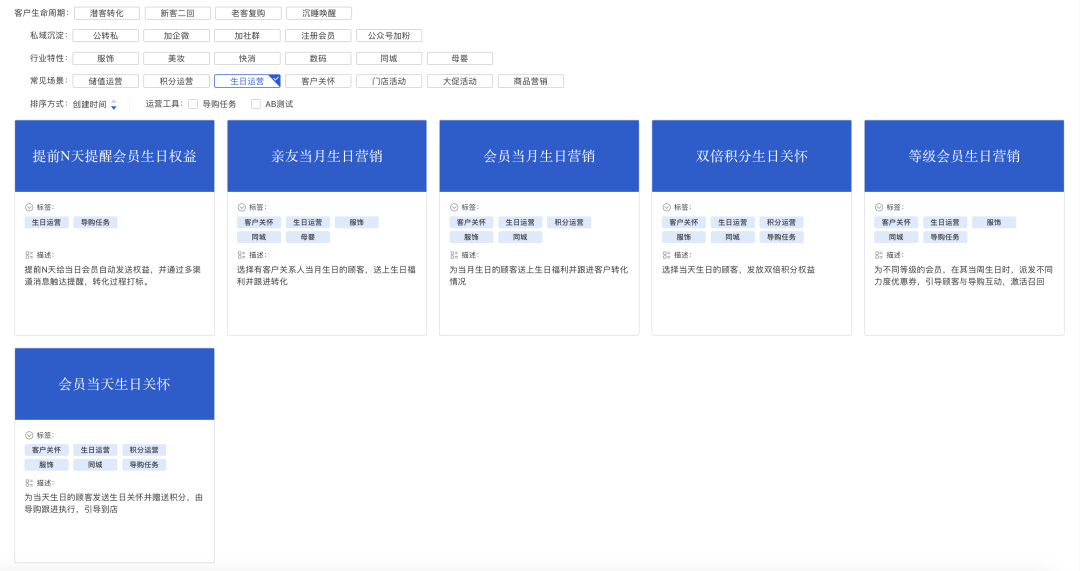The height and width of the screenshot is (571, 1080).
Task: Toggle the 积分运营 scene filter
Action: (x=176, y=81)
